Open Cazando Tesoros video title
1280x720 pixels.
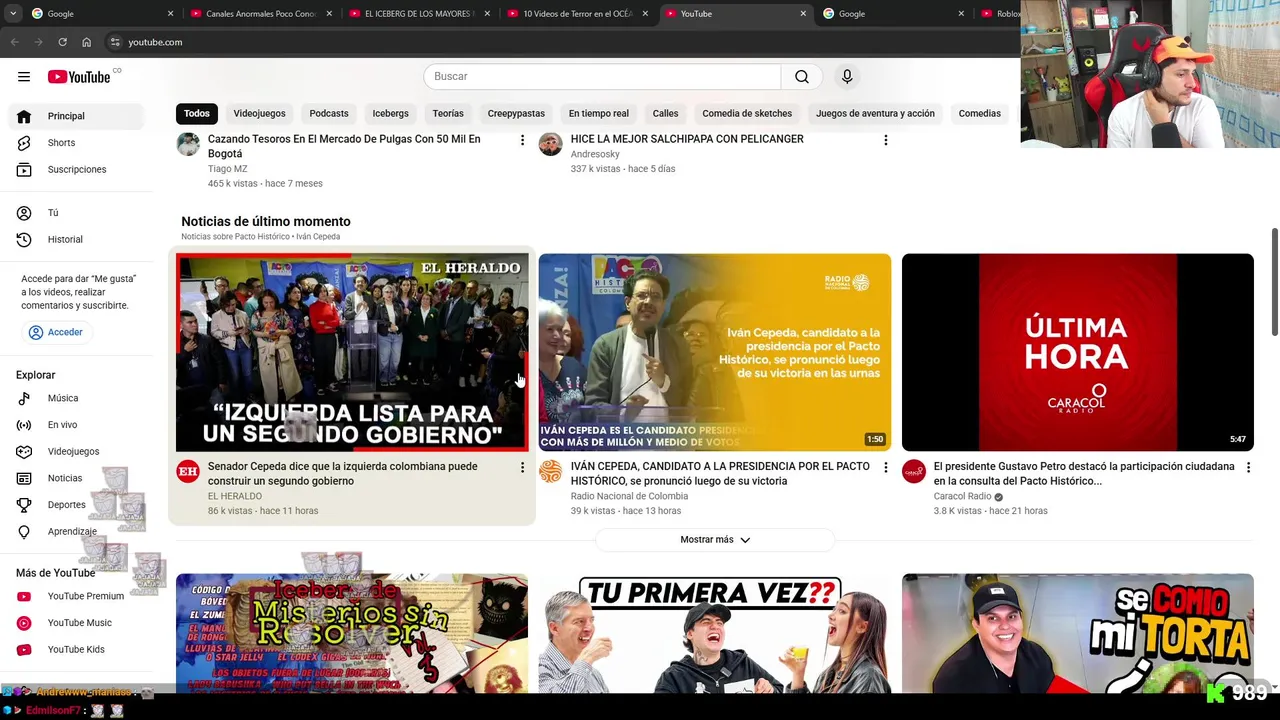coord(344,147)
